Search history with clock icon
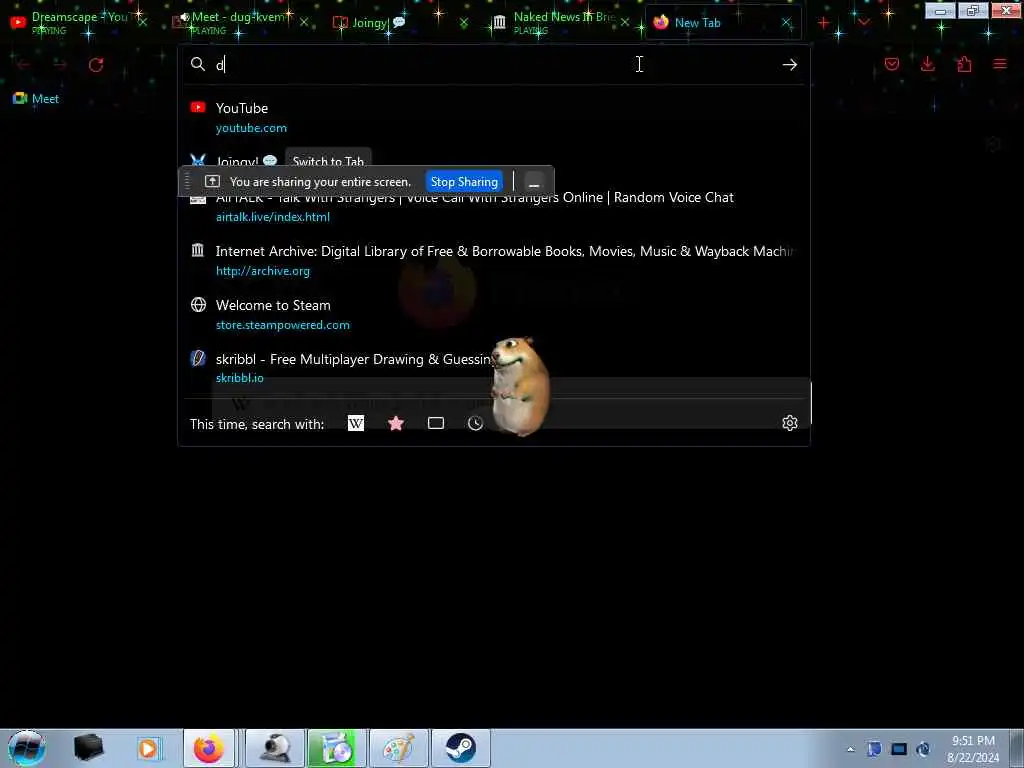1024x768 pixels. click(475, 423)
